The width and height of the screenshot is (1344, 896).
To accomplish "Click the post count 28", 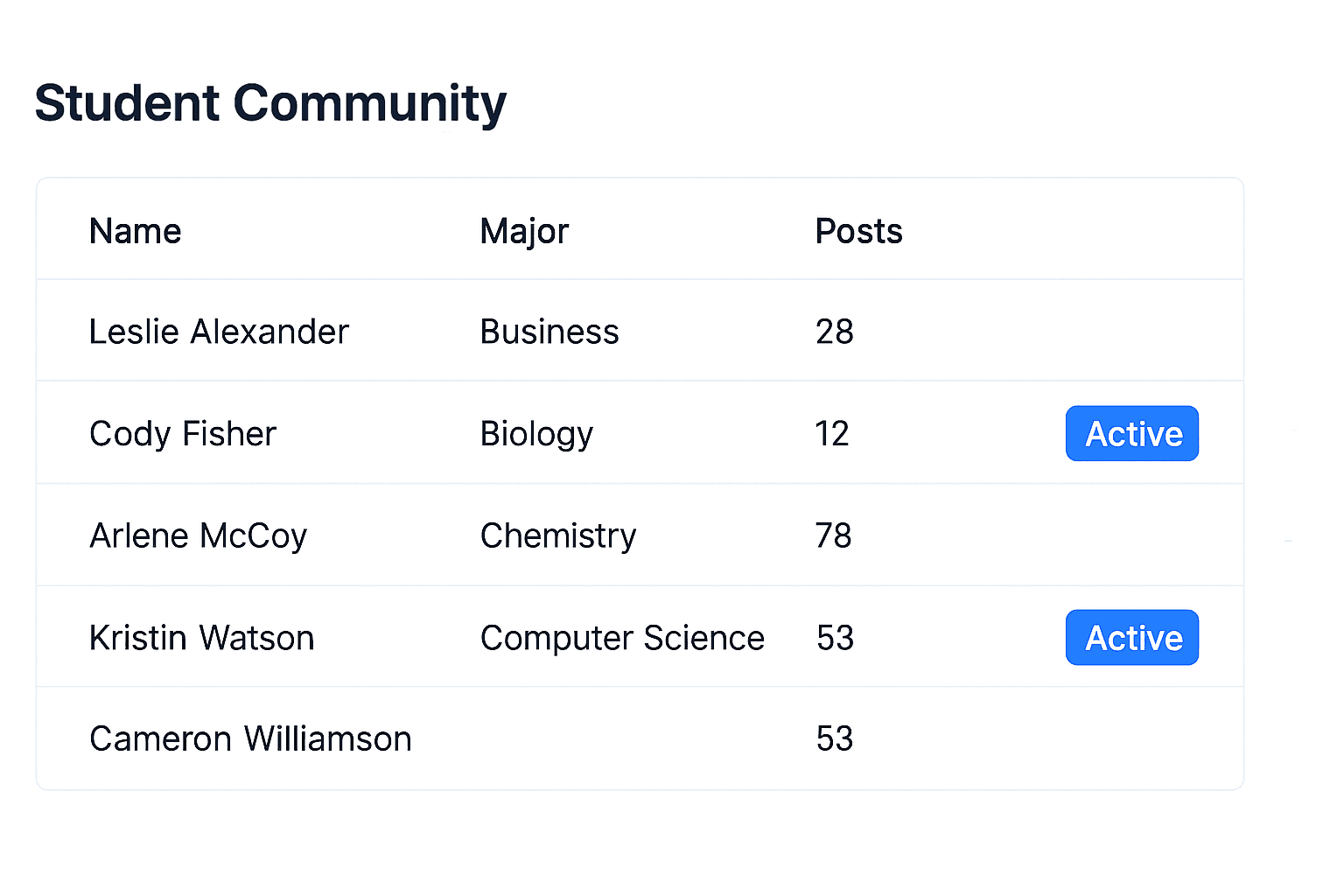I will click(834, 332).
